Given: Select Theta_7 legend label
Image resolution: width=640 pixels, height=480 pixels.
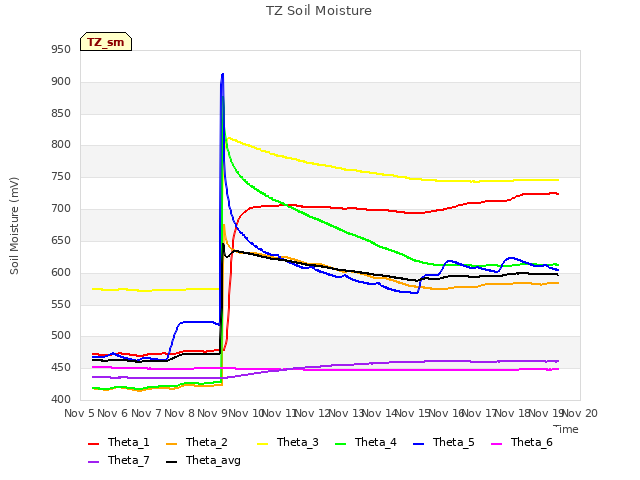Looking at the screenshot, I should coord(129,460).
